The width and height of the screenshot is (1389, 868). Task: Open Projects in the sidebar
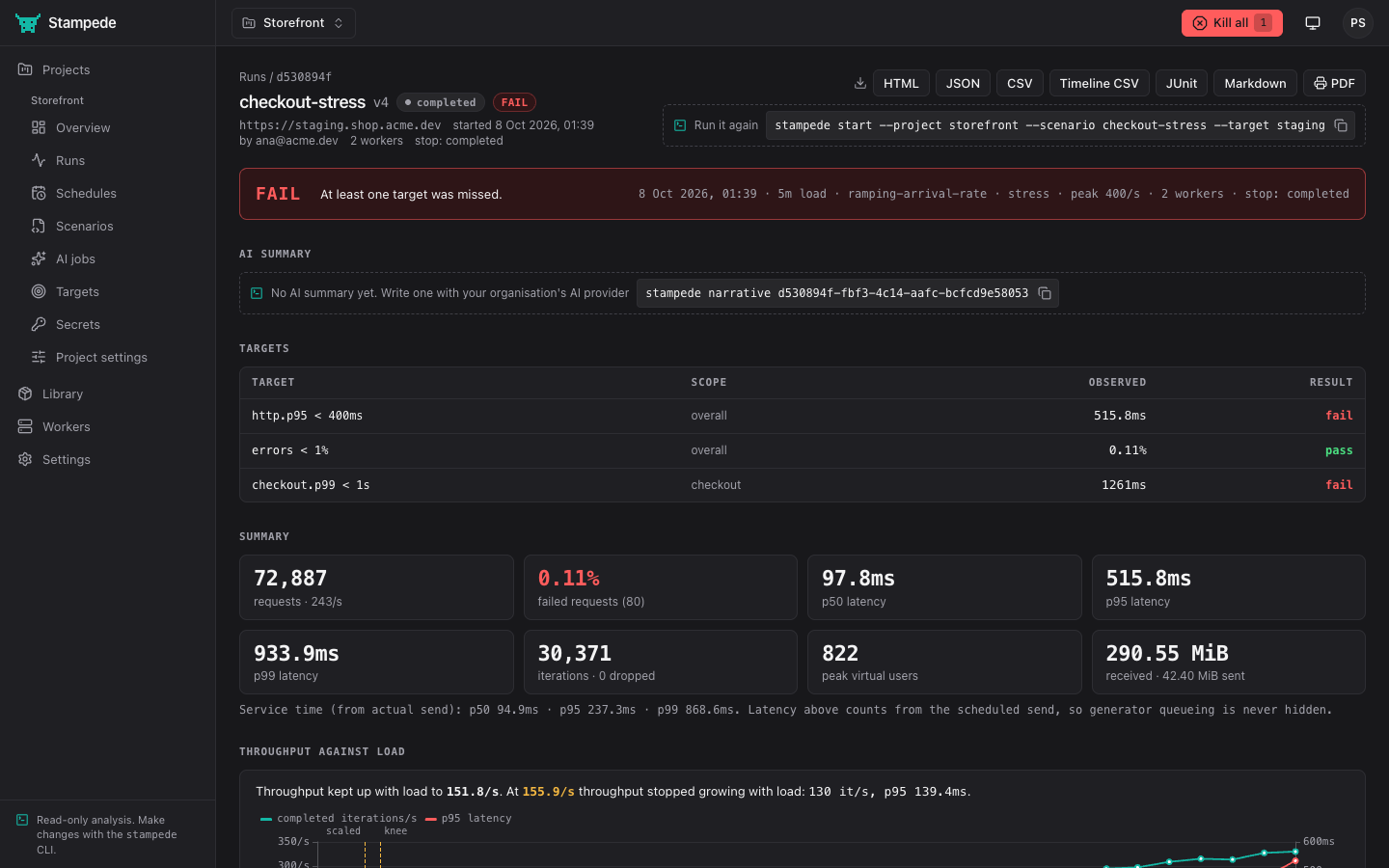point(108,69)
